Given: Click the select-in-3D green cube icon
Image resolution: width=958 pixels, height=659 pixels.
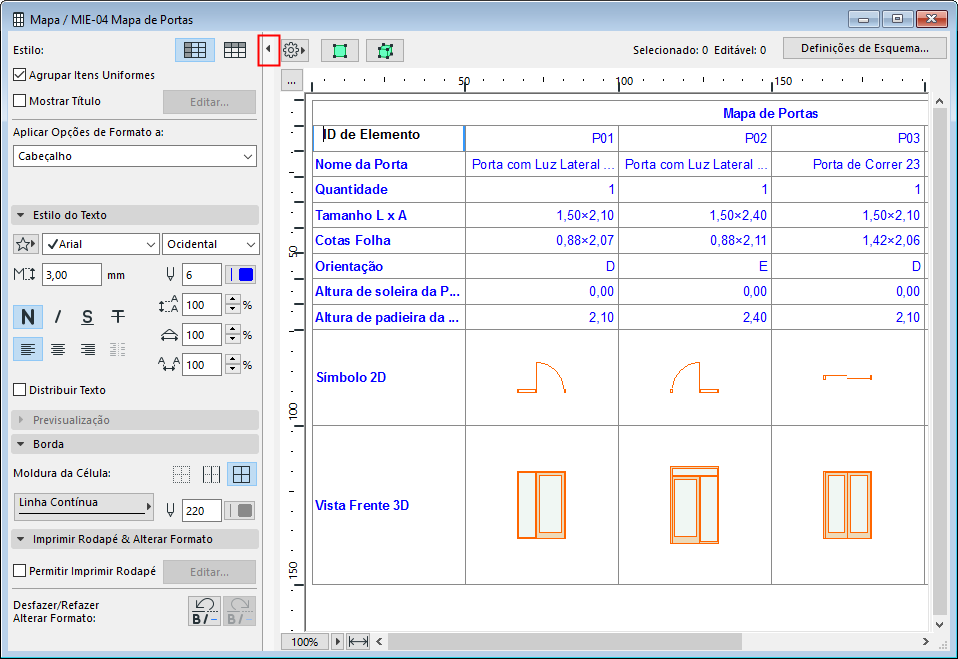Looking at the screenshot, I should (x=384, y=50).
